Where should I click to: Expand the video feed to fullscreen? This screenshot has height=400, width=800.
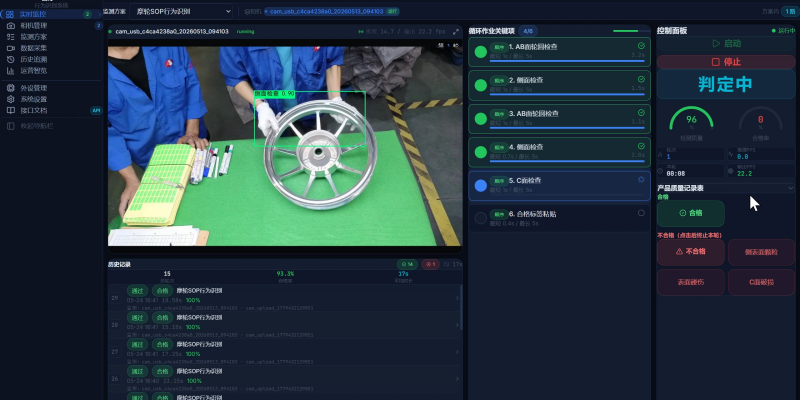[456, 31]
